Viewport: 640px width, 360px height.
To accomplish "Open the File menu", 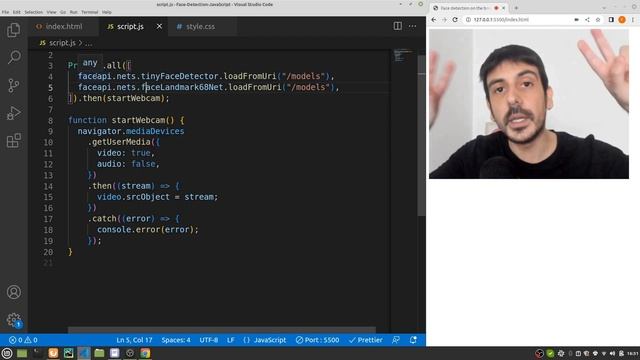I will 5,12.
